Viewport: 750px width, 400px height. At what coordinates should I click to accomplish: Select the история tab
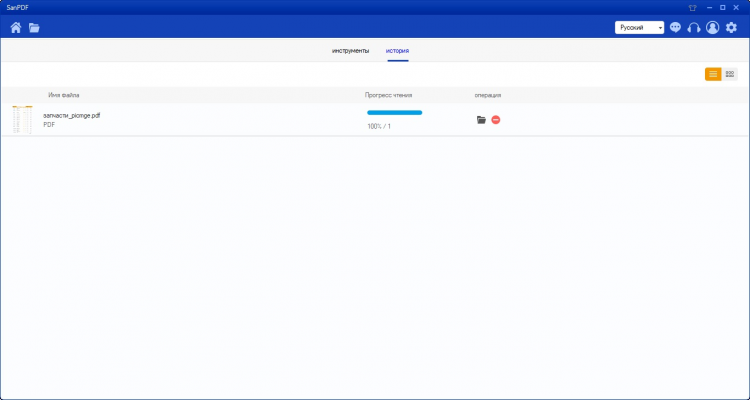398,50
